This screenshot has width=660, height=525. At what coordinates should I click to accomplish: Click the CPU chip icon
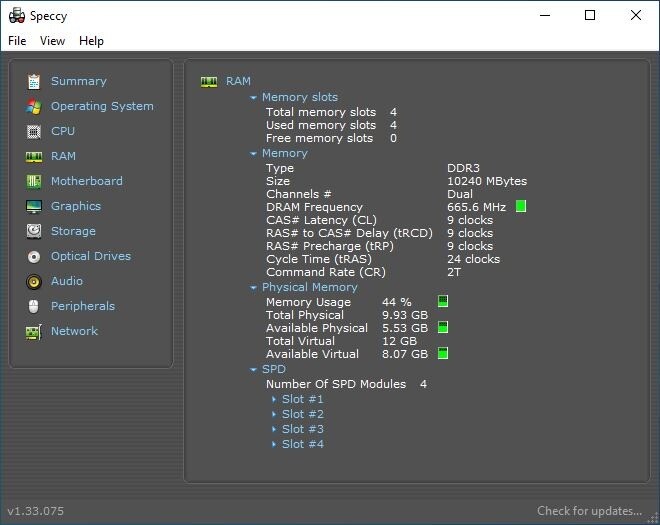coord(34,132)
